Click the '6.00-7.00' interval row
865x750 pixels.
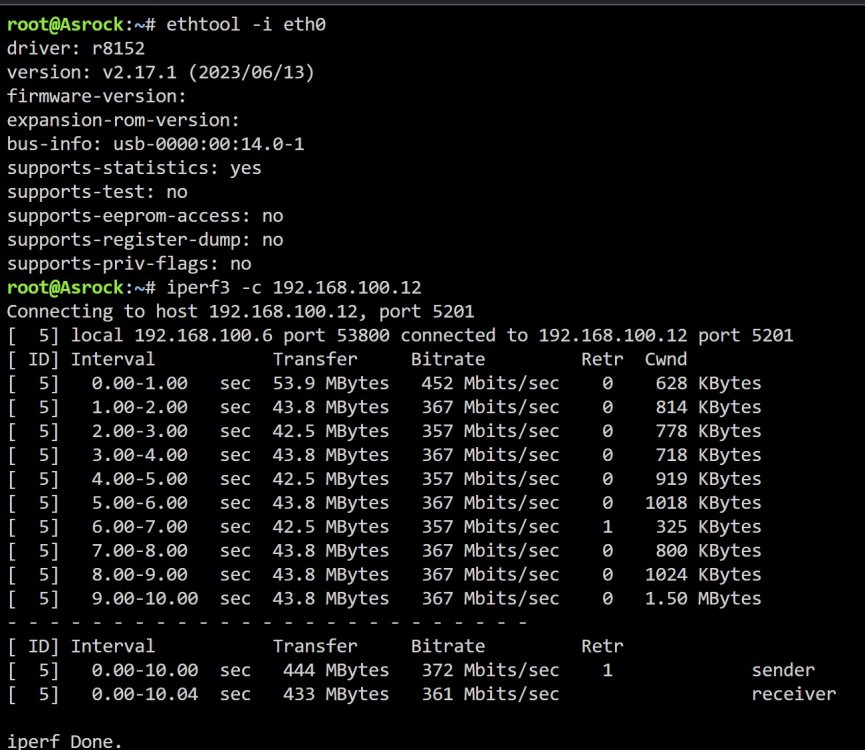(x=385, y=527)
